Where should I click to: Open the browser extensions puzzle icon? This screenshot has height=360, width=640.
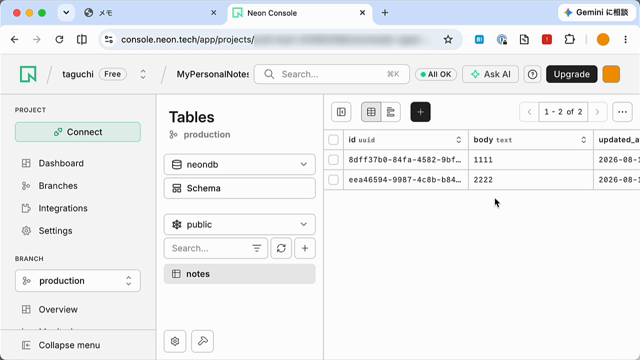569,40
